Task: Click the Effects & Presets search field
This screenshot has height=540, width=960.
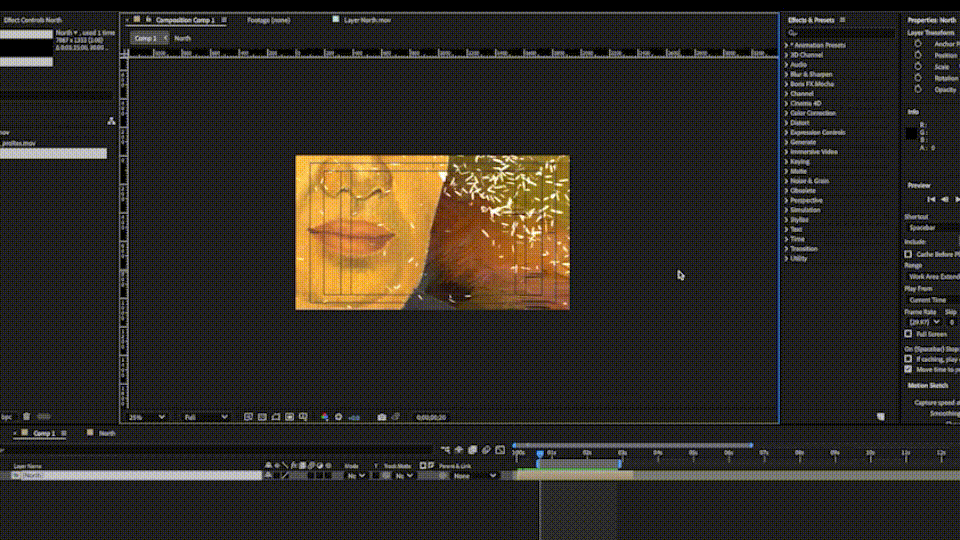Action: (842, 33)
